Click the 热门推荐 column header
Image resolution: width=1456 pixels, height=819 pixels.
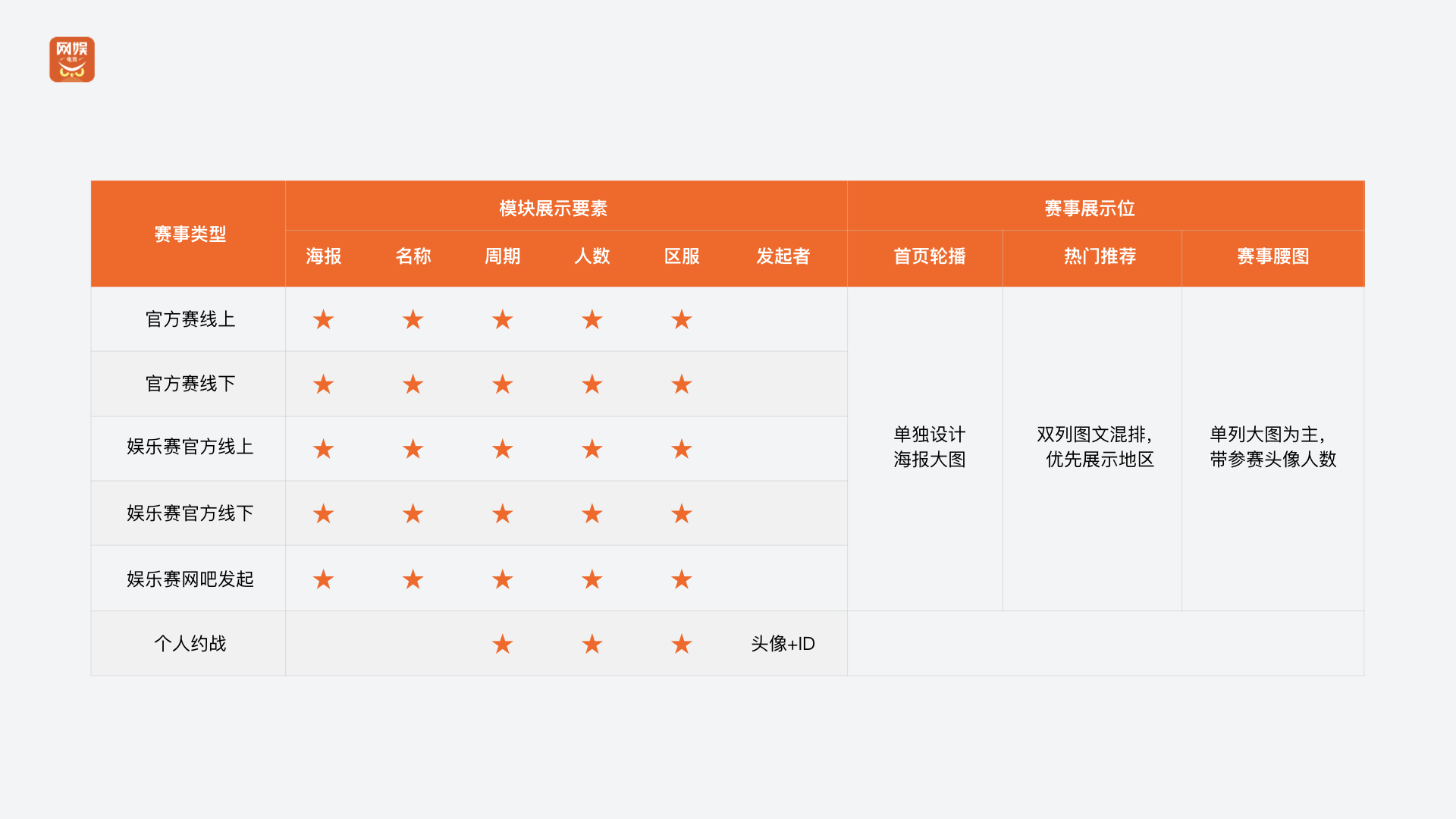[1100, 256]
